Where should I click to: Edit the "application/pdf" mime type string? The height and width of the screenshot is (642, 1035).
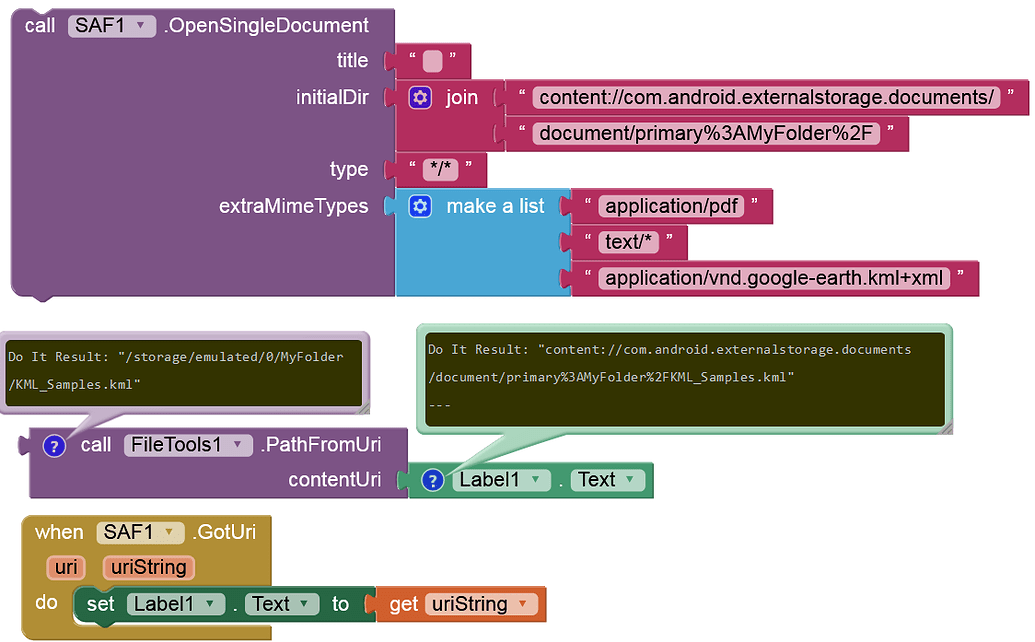point(672,206)
